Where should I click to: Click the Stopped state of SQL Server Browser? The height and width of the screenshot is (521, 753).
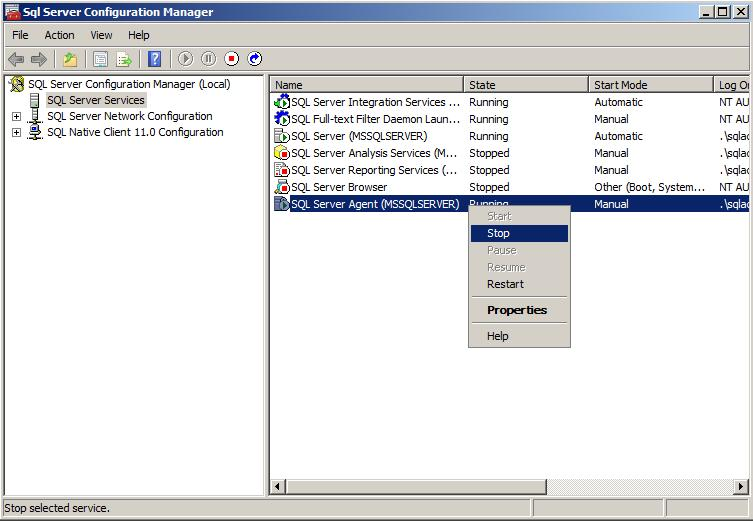(489, 187)
